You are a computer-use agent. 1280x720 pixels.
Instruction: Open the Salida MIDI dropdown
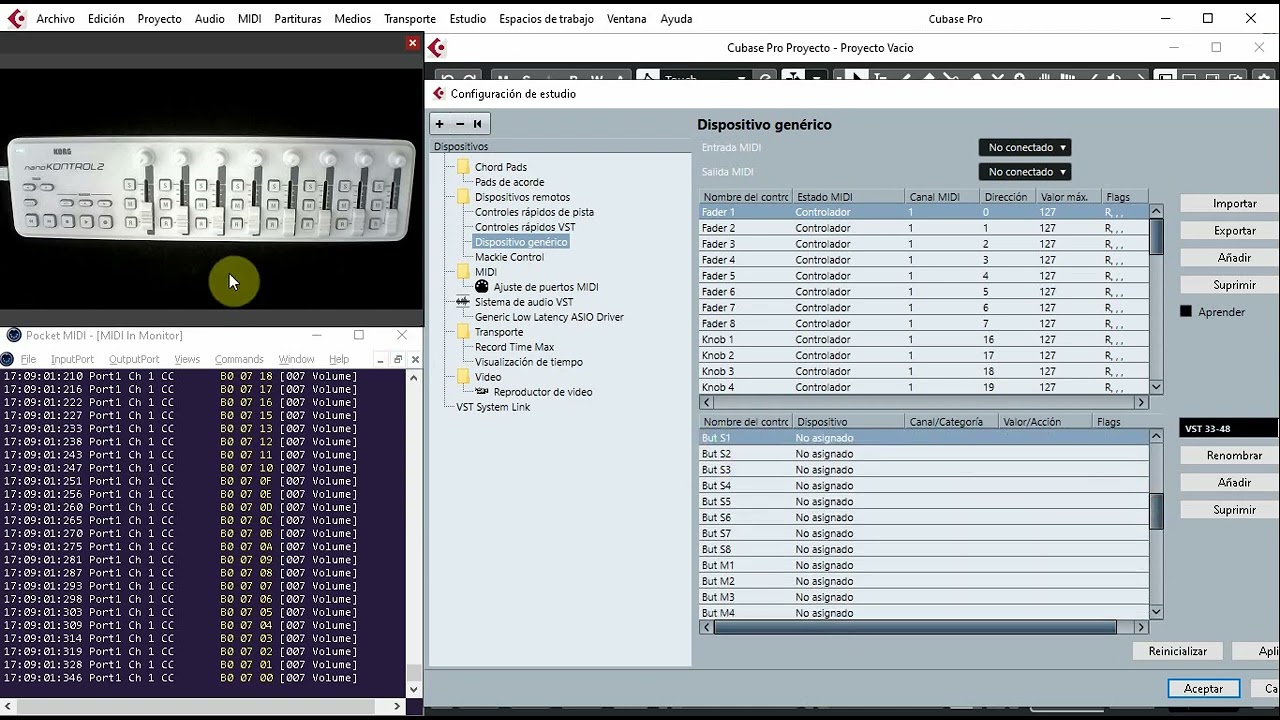[x=1025, y=172]
